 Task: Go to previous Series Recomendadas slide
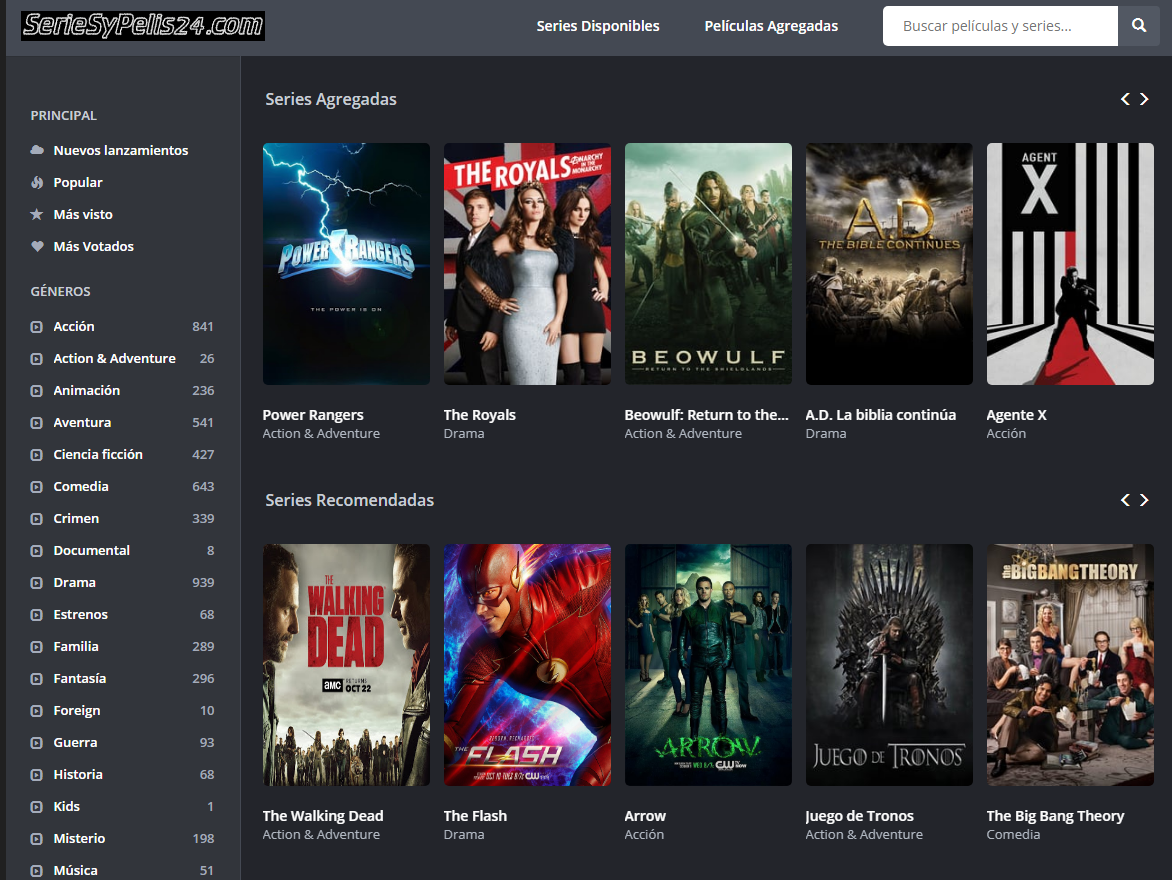click(1125, 499)
